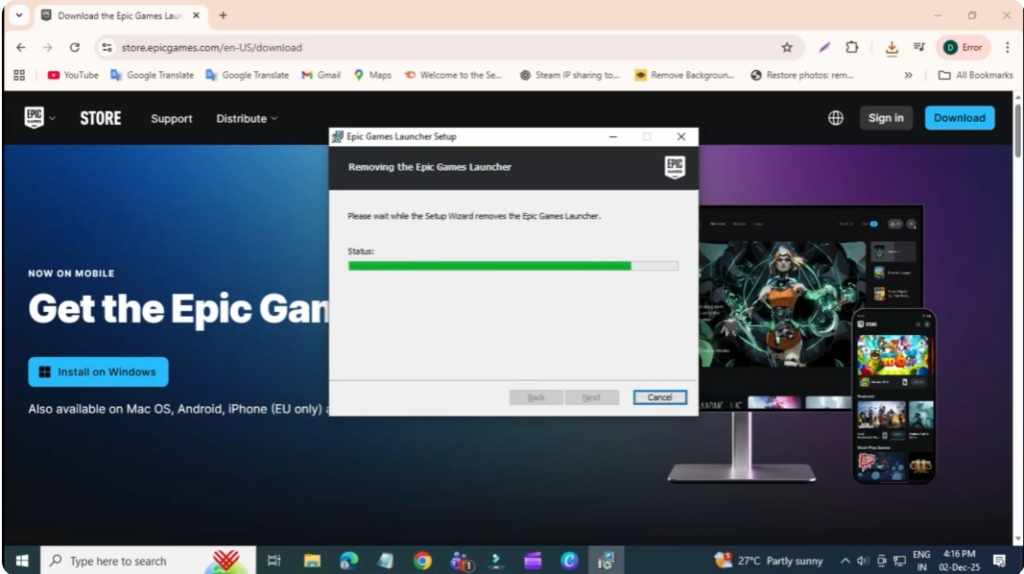Image resolution: width=1024 pixels, height=574 pixels.
Task: Open the Windows Start menu
Action: [x=22, y=561]
